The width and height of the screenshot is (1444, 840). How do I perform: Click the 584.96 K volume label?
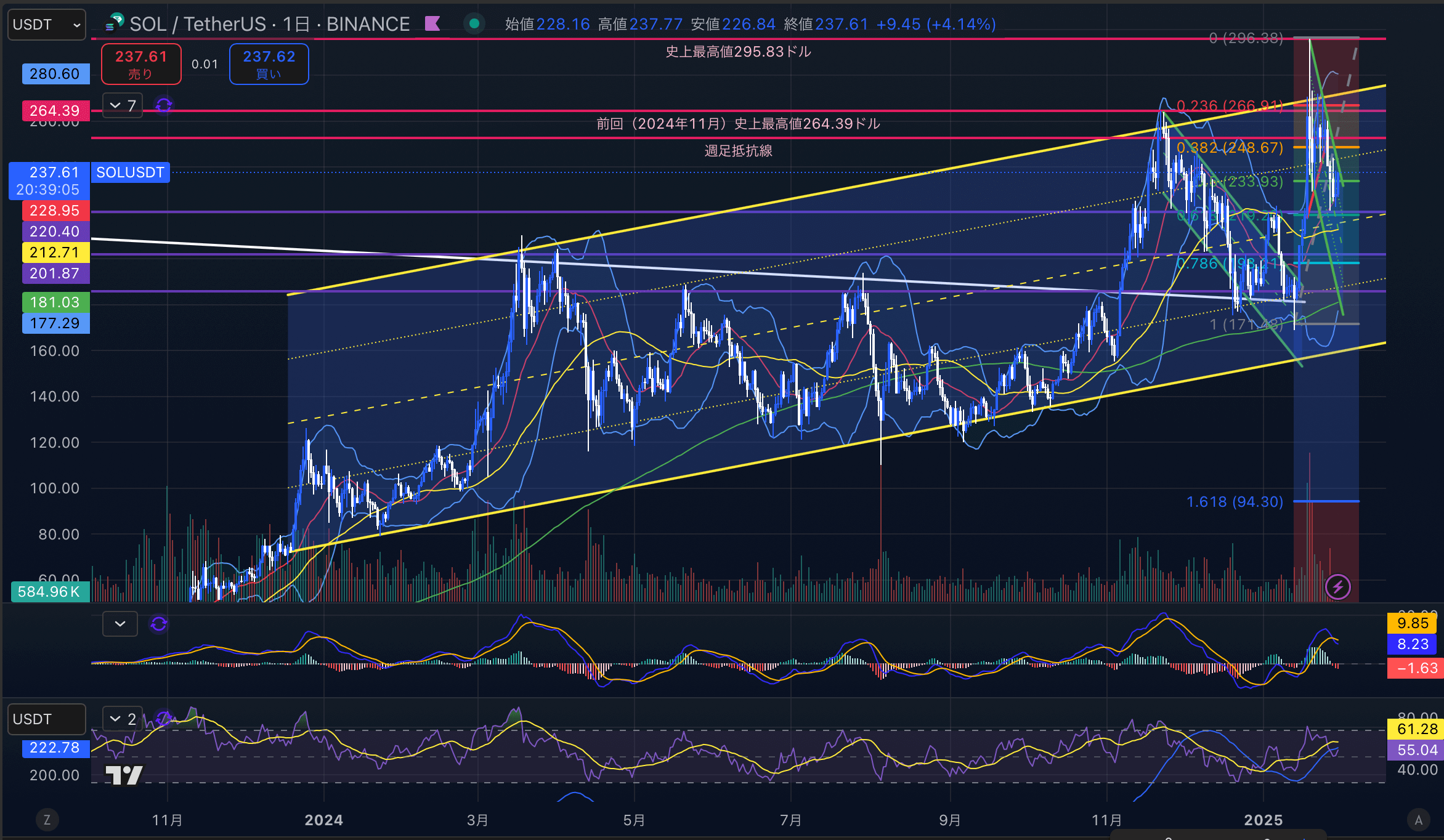[50, 592]
